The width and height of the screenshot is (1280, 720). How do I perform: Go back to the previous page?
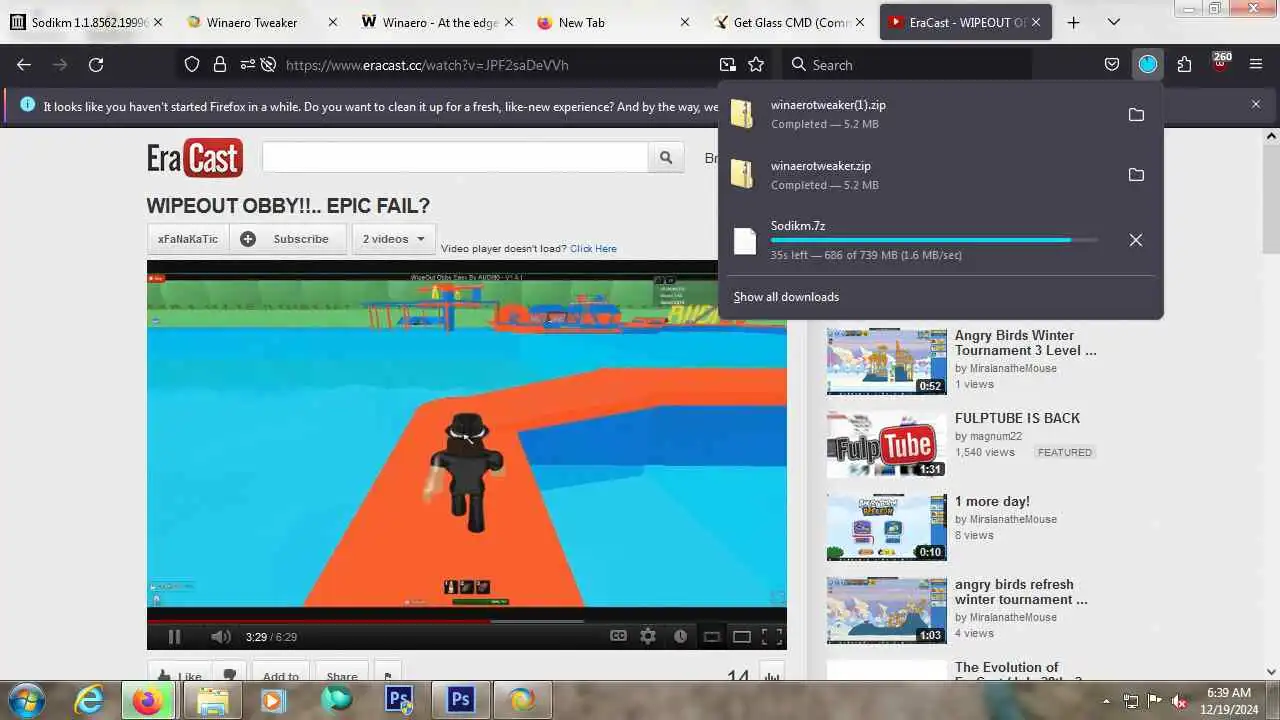(24, 64)
